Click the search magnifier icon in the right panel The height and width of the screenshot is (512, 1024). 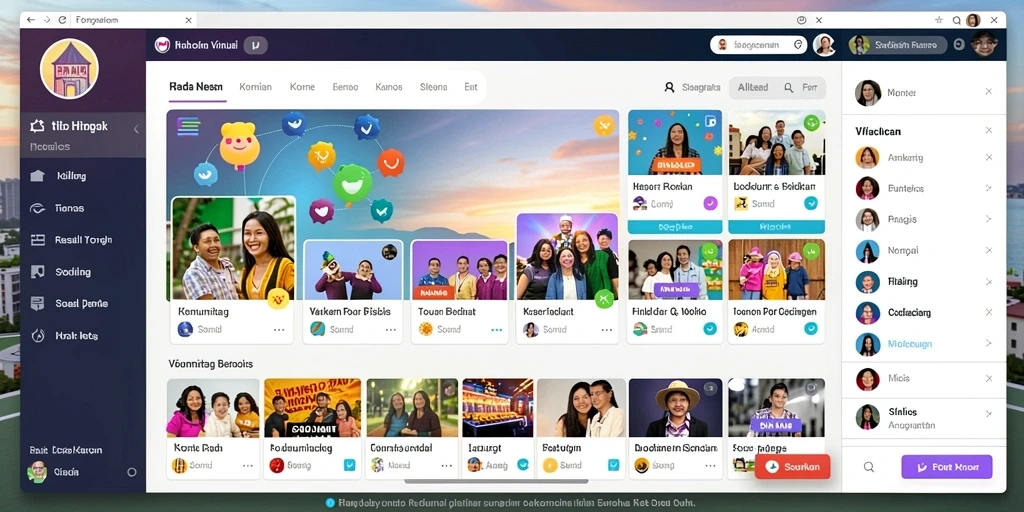tap(869, 467)
